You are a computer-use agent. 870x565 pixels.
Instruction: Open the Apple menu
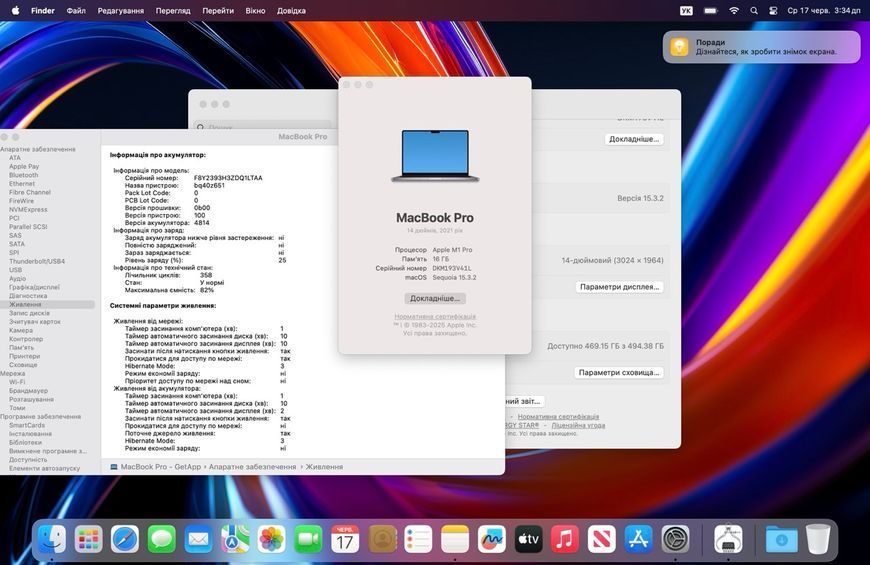click(15, 10)
